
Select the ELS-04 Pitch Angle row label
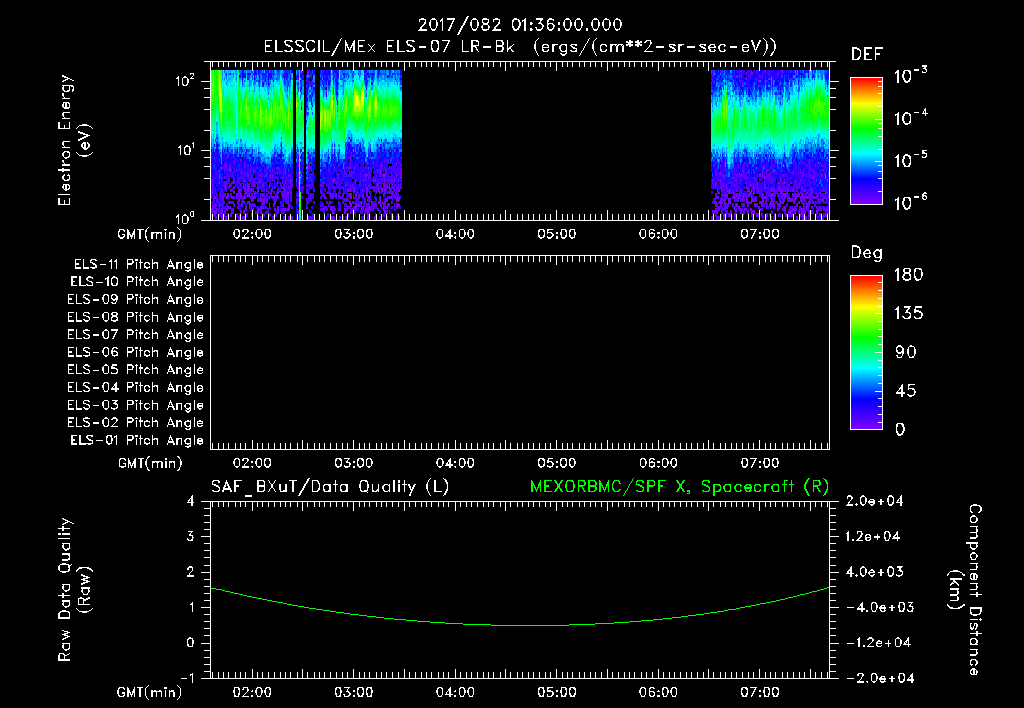click(x=135, y=388)
